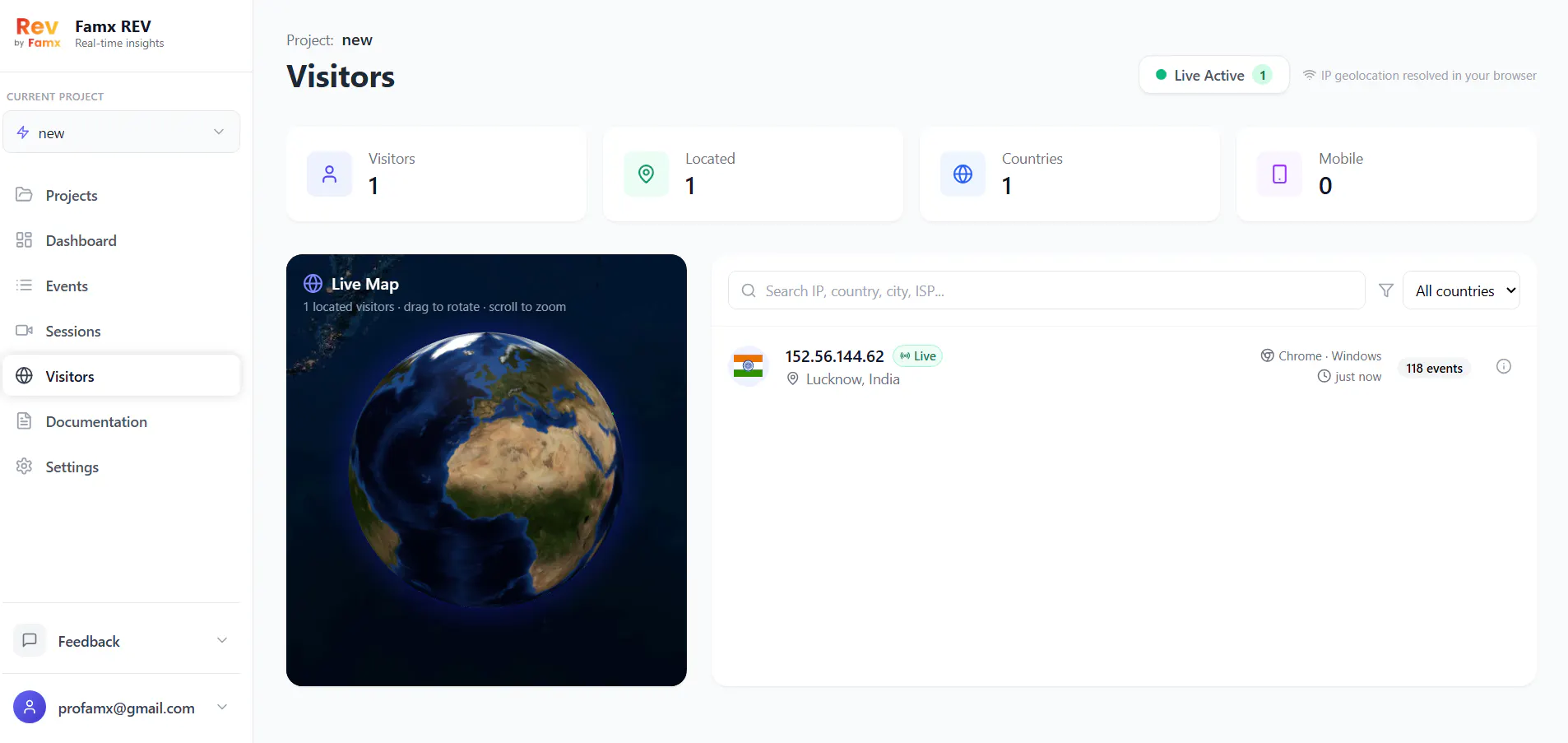Click the Feedback chevron arrow

[221, 640]
